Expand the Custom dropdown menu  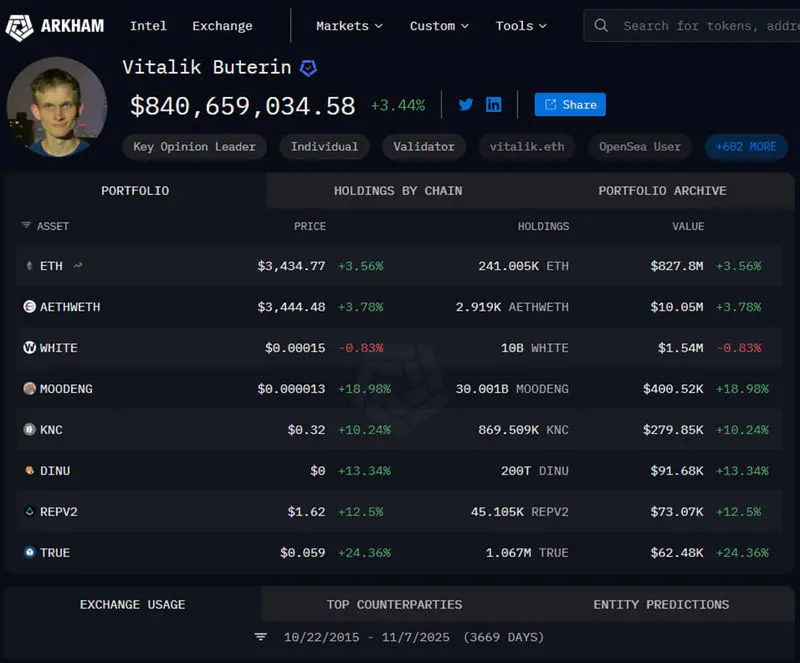pyautogui.click(x=440, y=26)
